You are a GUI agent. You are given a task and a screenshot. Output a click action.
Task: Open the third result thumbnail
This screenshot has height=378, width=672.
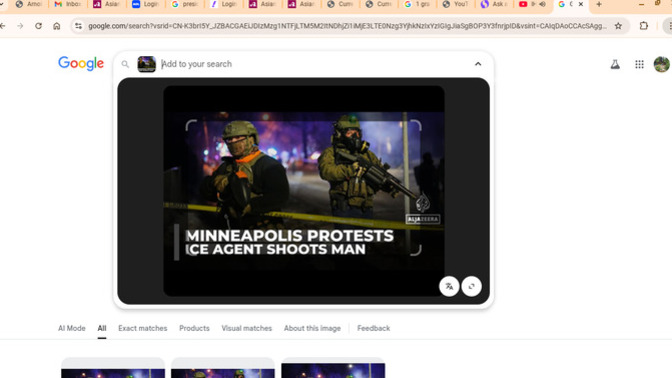tap(333, 368)
